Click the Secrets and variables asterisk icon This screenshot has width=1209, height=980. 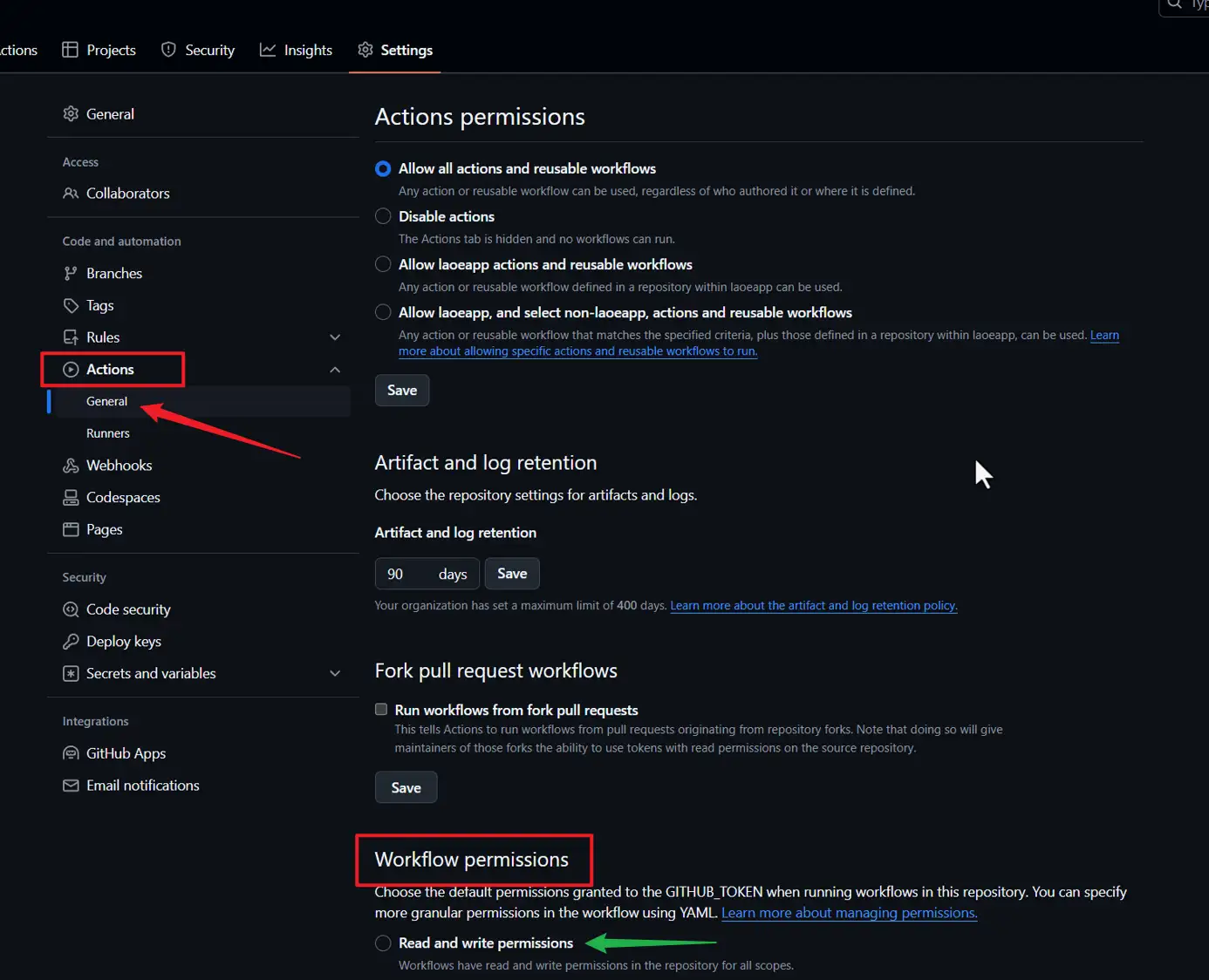(x=71, y=674)
